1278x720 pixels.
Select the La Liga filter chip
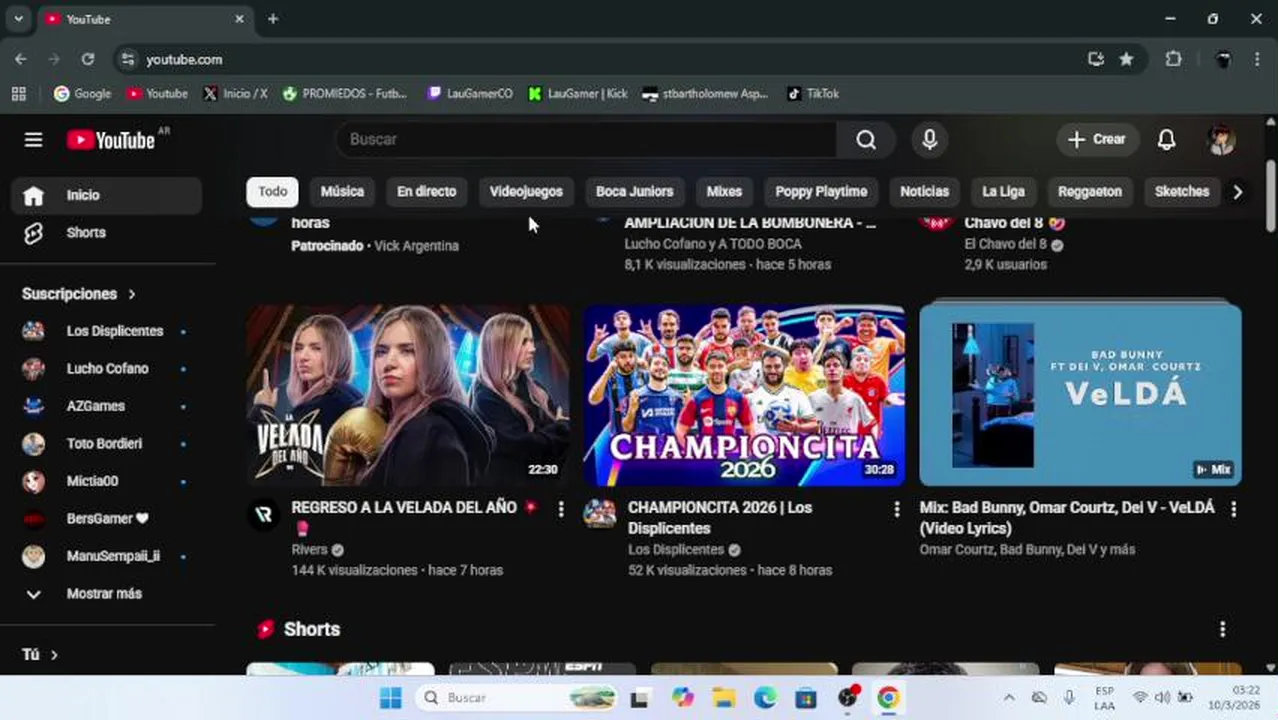click(x=1003, y=191)
